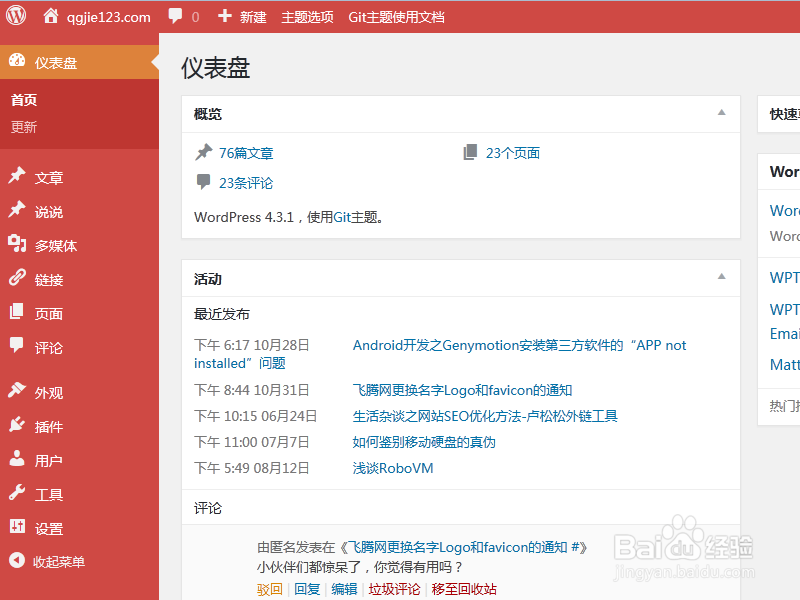This screenshot has height=600, width=800.
Task: Click the 评论 speech bubble sidebar icon
Action: pos(17,345)
